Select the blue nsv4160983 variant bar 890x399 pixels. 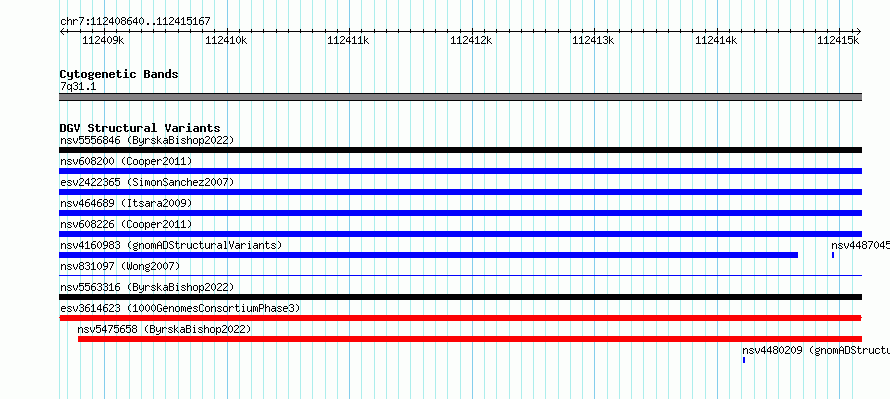(429, 255)
